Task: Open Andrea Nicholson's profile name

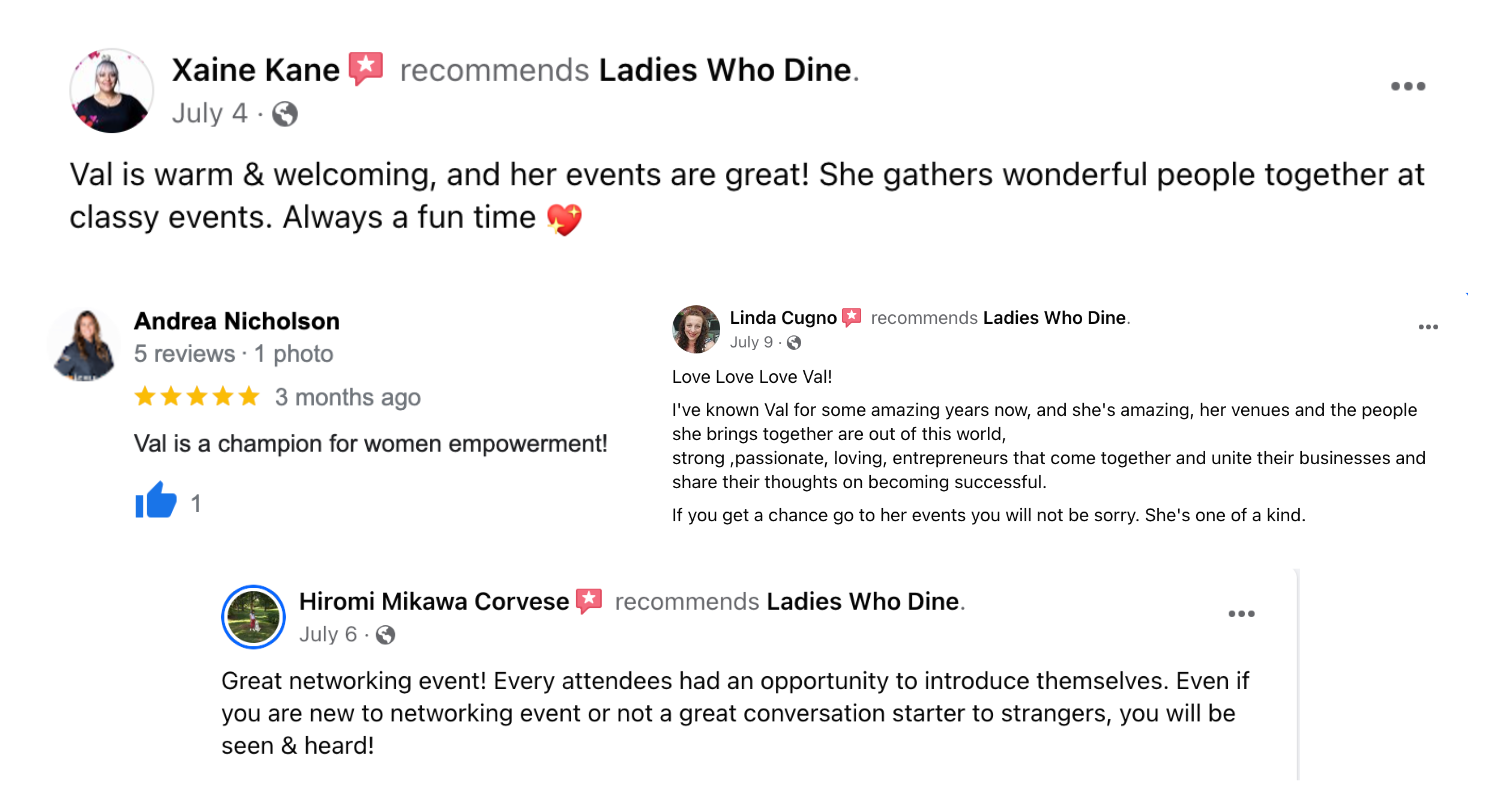Action: pyautogui.click(x=238, y=321)
